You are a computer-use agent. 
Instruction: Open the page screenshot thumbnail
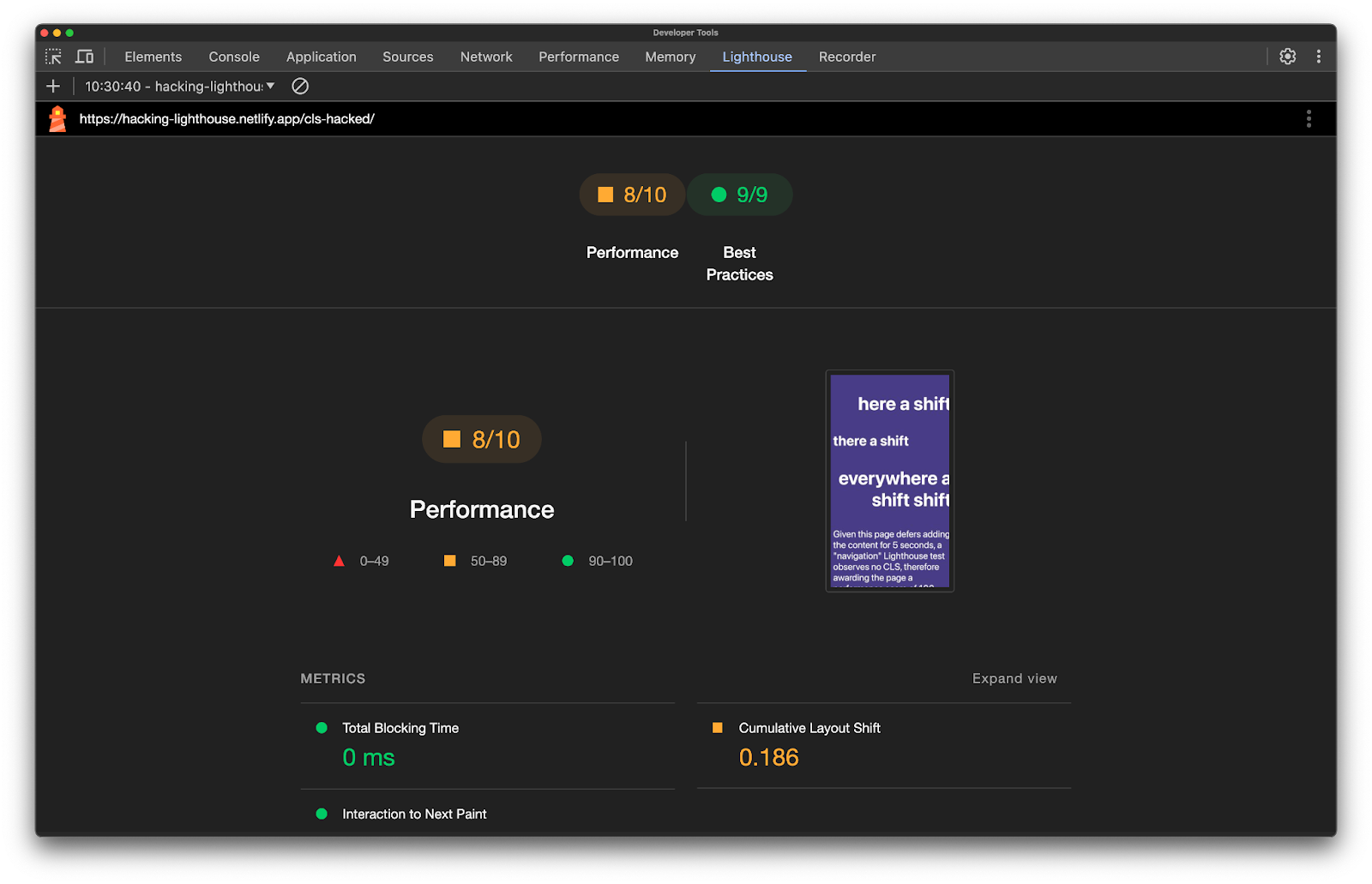click(889, 480)
